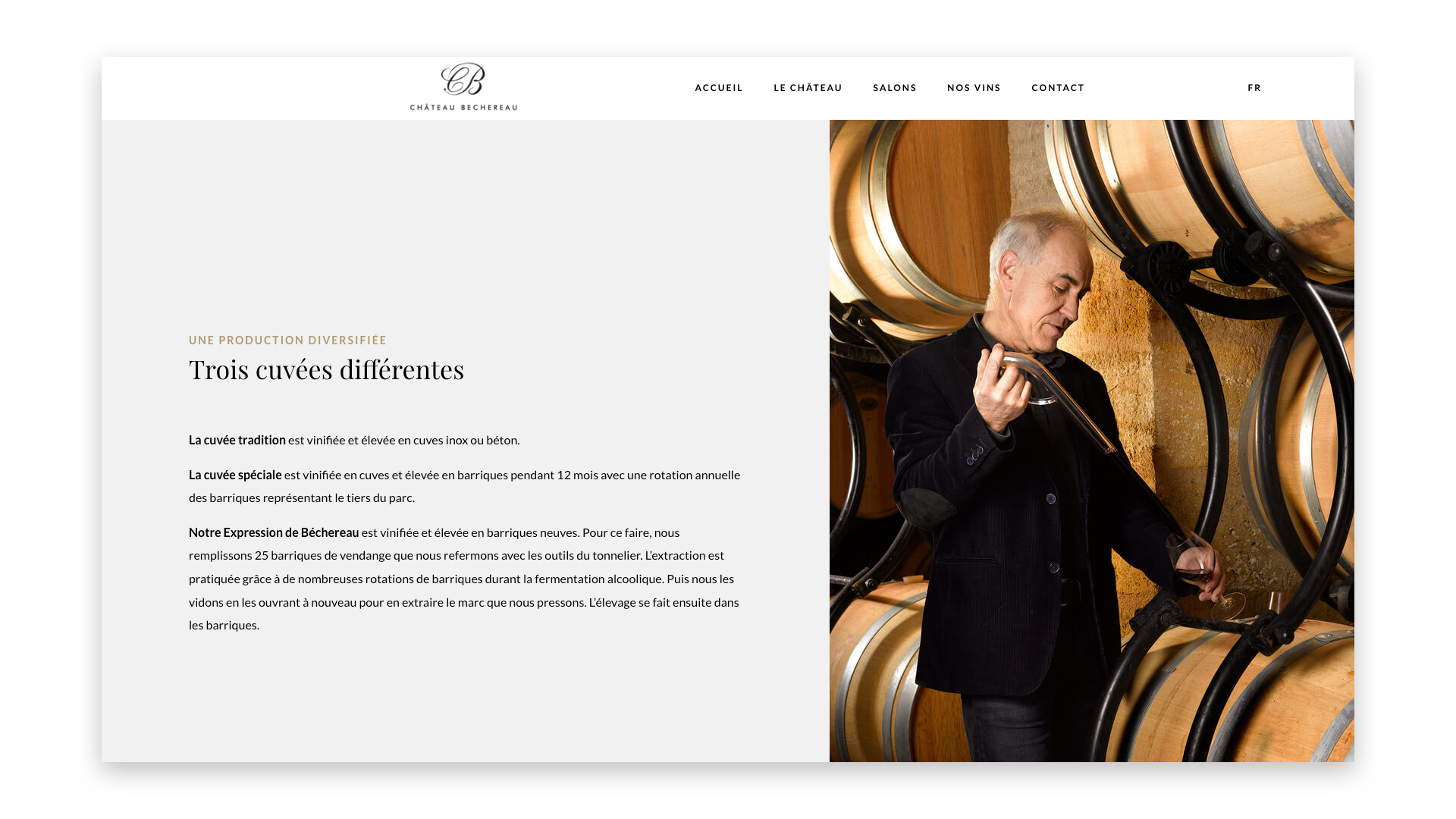Click the CB monogram in the logo
The image size is (1456, 819).
463,79
